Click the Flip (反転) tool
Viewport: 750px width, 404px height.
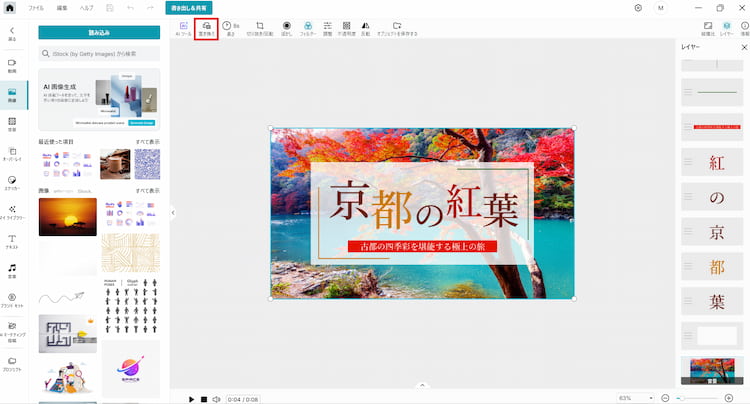coord(365,29)
